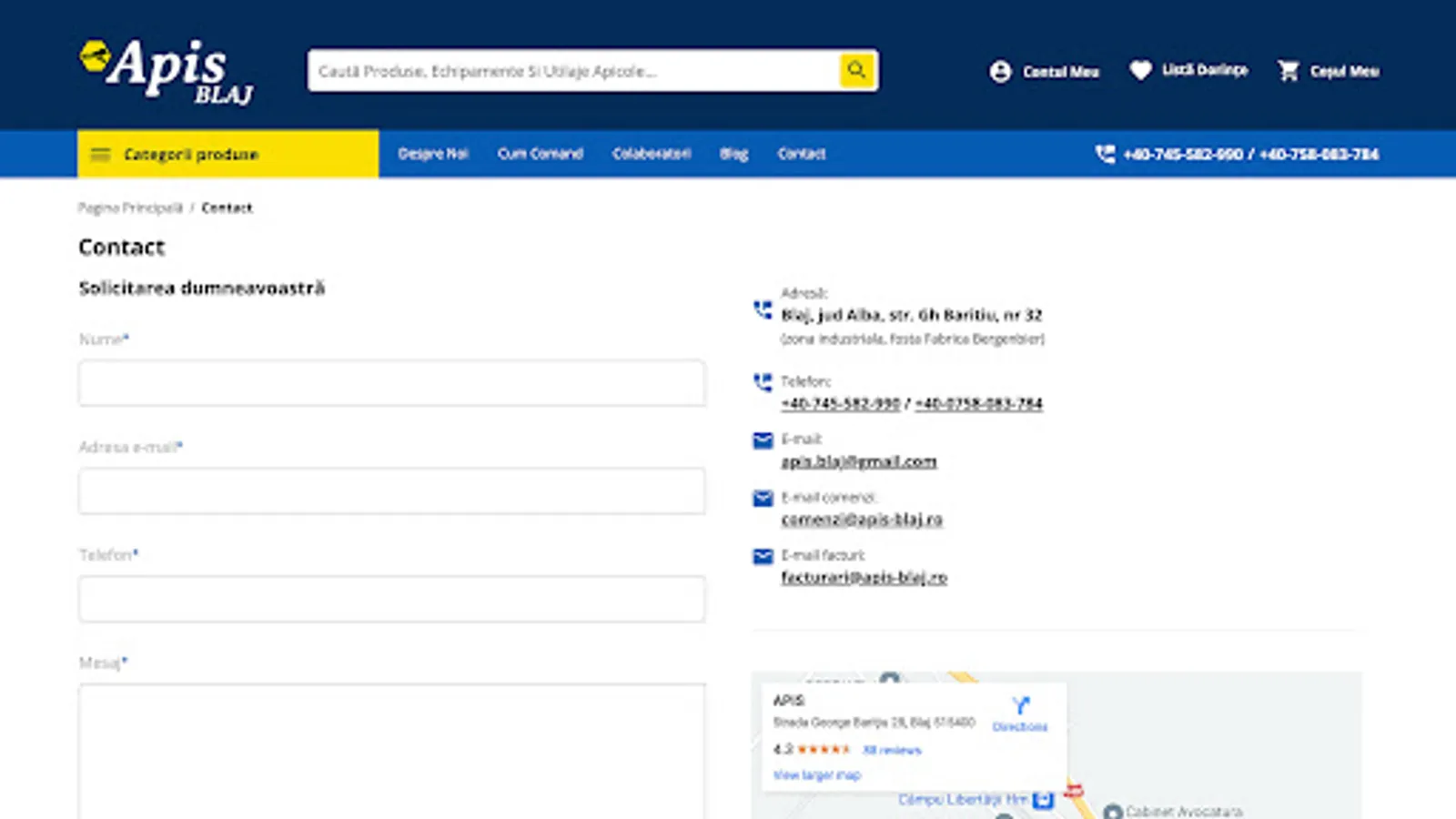Click the header phone numbers text
The image size is (1456, 819).
pyautogui.click(x=1250, y=154)
